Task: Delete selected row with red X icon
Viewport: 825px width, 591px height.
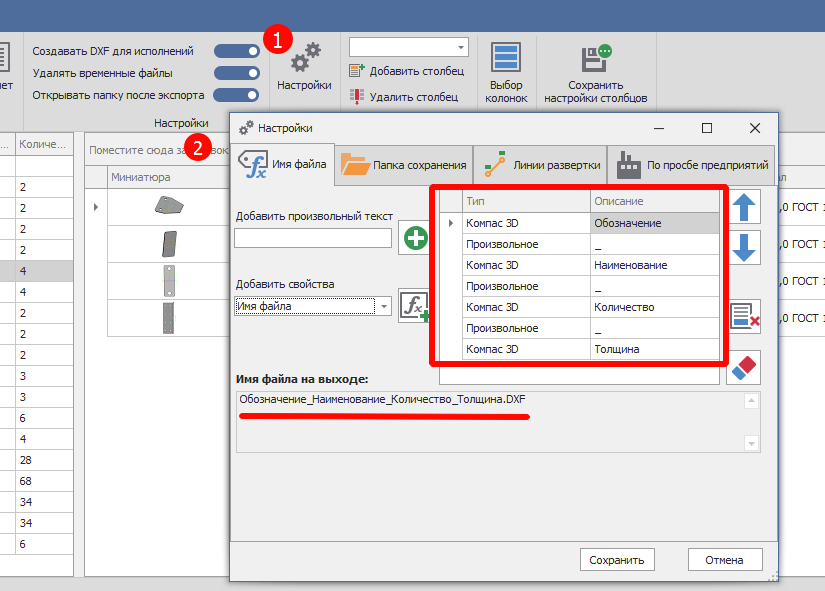Action: (x=743, y=316)
